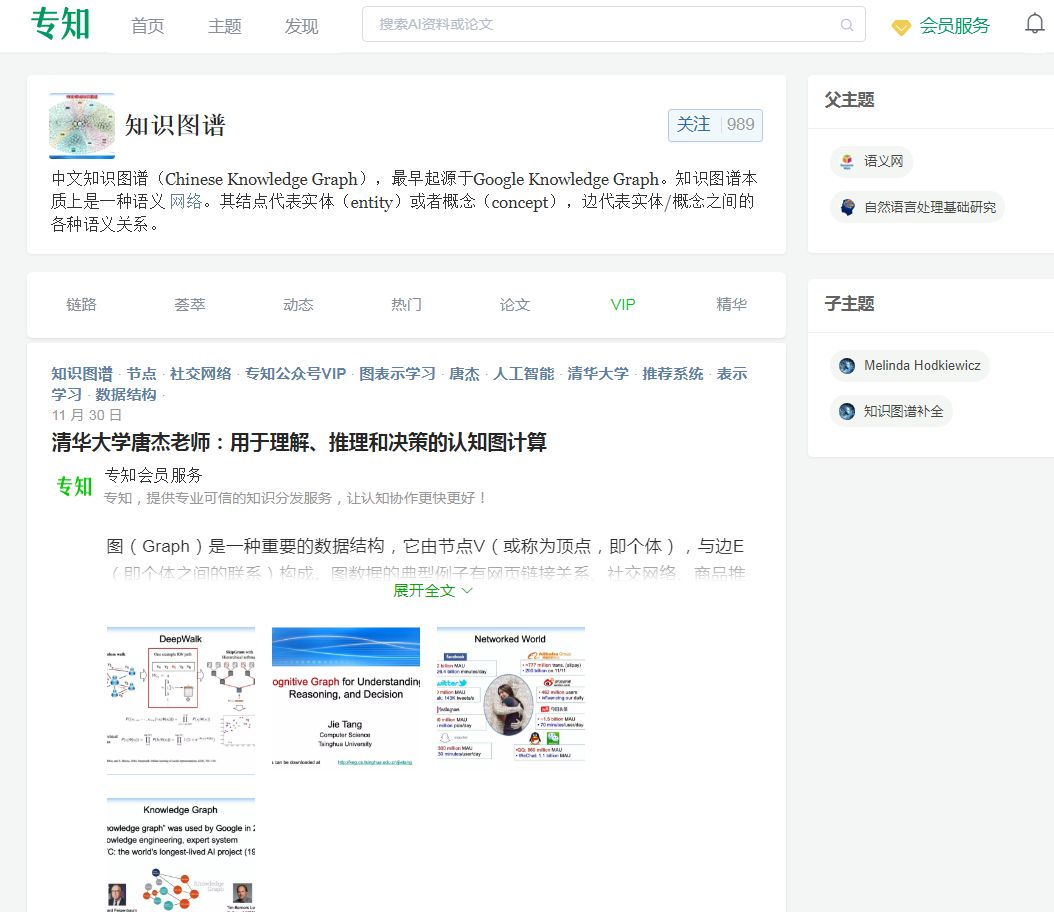
Task: Click the 知识图谱补全 avatar icon
Action: coord(847,411)
